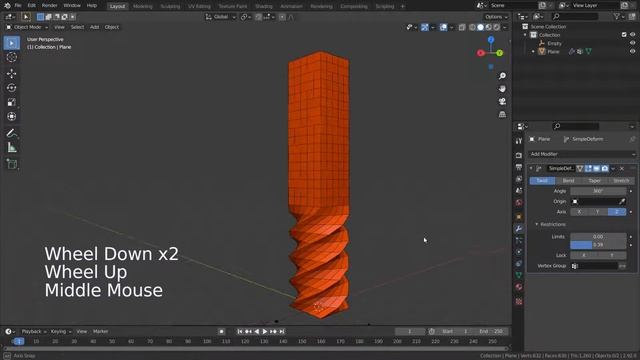Image resolution: width=640 pixels, height=360 pixels.
Task: Select the Scale tool
Action: pyautogui.click(x=11, y=102)
